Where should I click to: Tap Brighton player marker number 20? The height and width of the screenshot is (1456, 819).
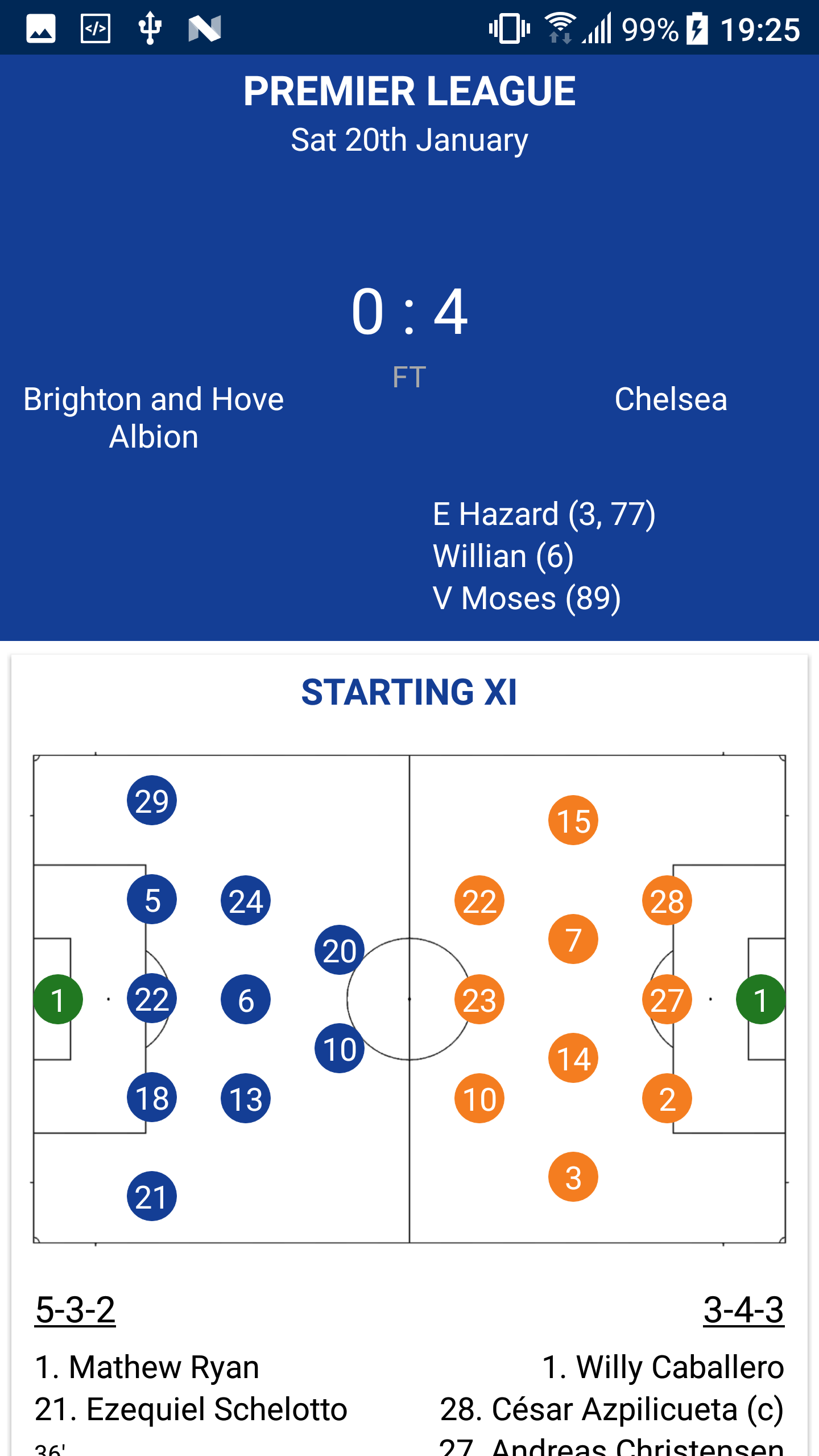pos(340,950)
